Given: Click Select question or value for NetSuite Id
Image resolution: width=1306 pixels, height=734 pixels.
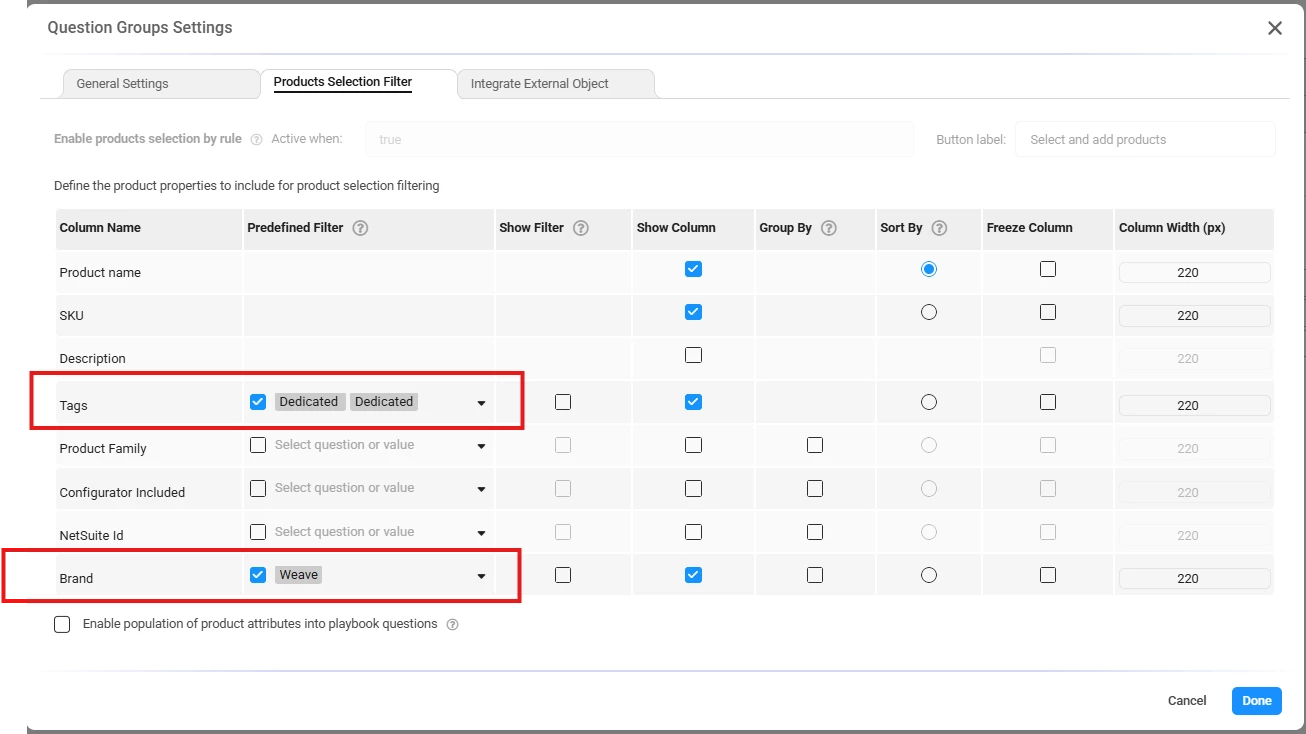Looking at the screenshot, I should [x=344, y=532].
